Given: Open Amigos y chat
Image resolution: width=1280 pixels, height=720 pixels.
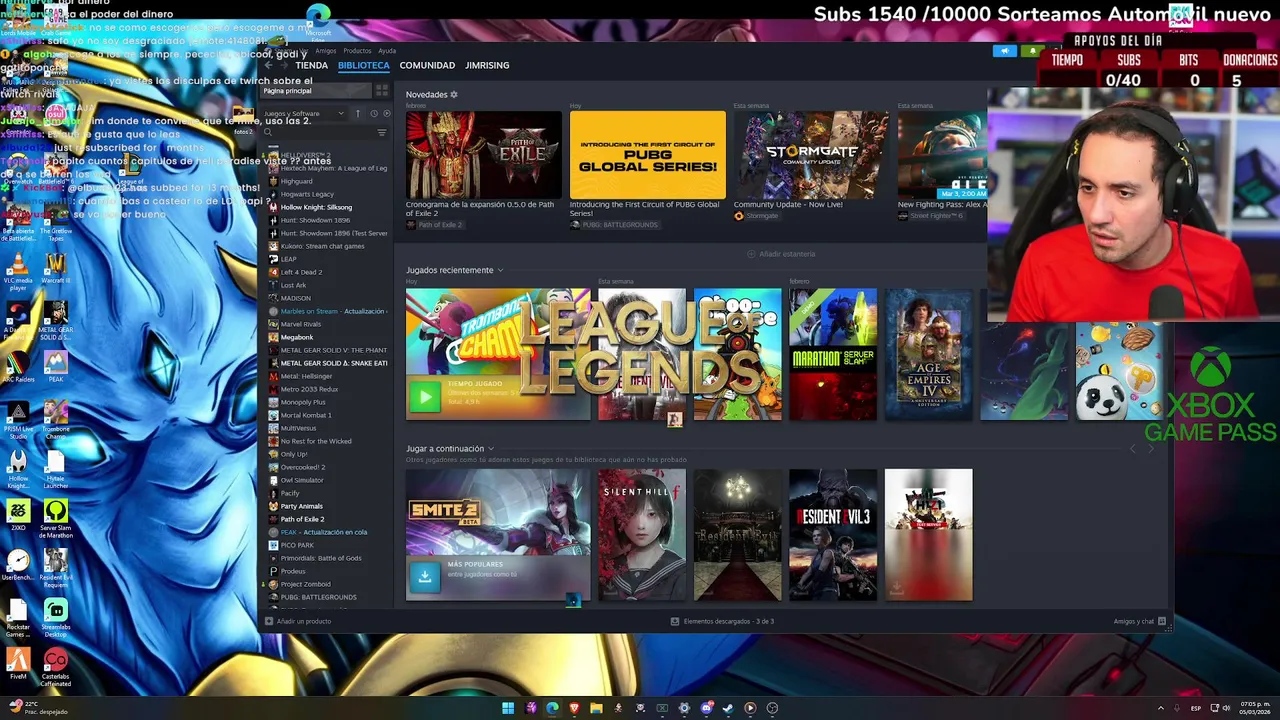Looking at the screenshot, I should 1140,621.
